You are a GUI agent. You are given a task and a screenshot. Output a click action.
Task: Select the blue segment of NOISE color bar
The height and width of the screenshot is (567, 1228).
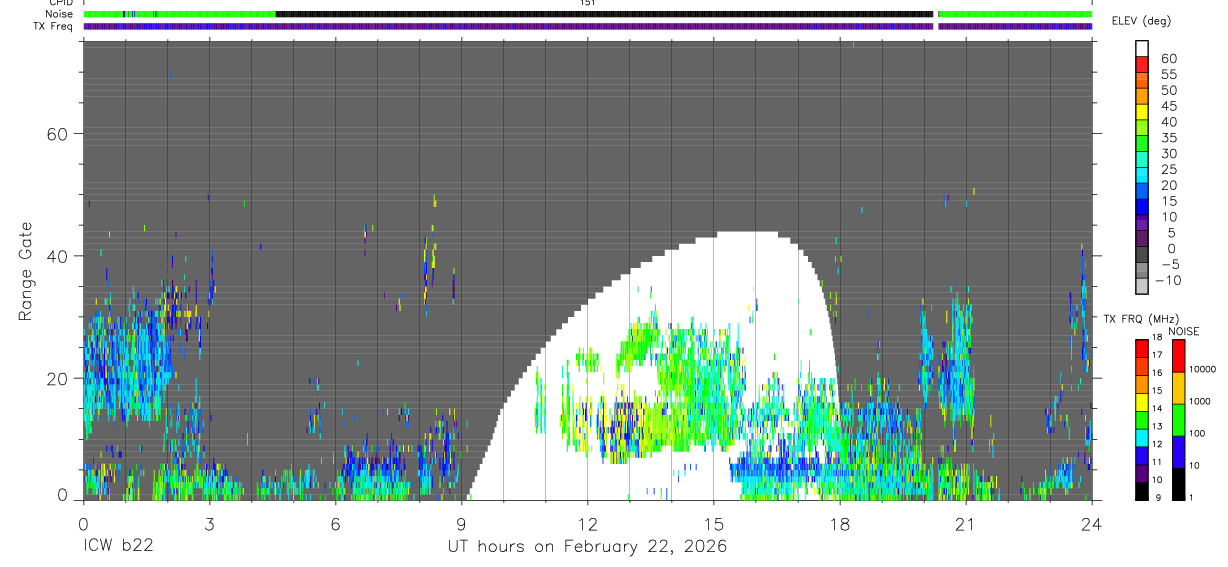[1179, 452]
